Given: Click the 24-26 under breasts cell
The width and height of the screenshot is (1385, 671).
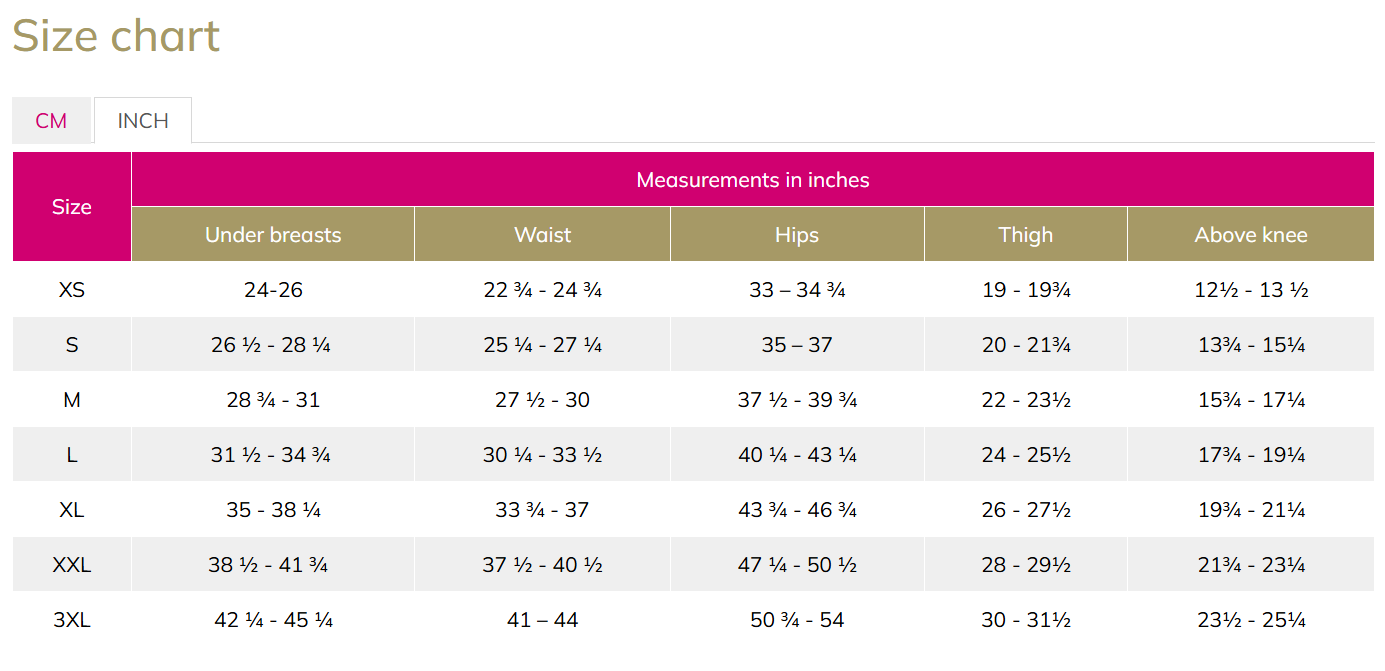Looking at the screenshot, I should click(x=273, y=290).
